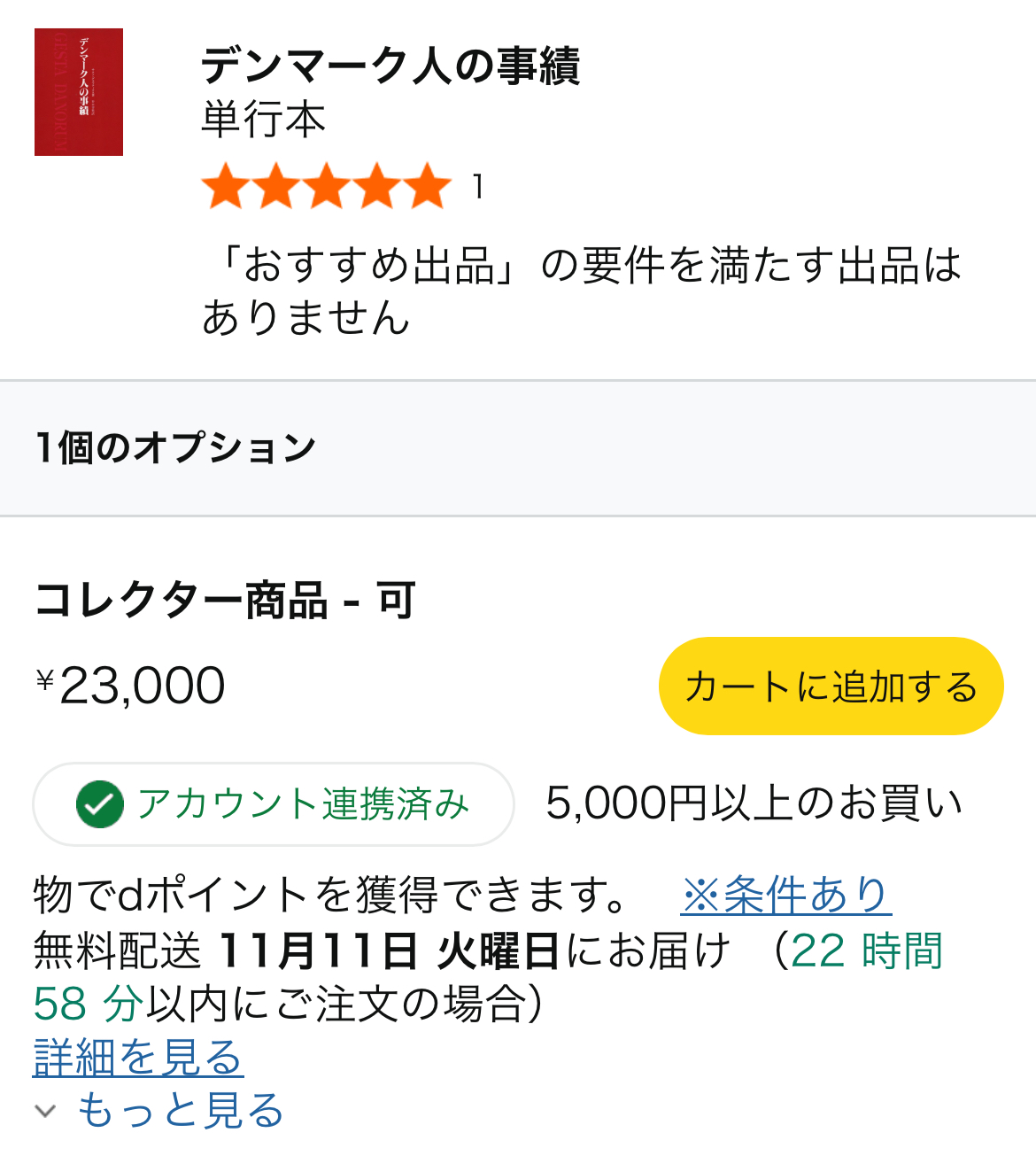Open the ※条件あり conditions link
The width and height of the screenshot is (1036, 1156).
click(x=785, y=895)
